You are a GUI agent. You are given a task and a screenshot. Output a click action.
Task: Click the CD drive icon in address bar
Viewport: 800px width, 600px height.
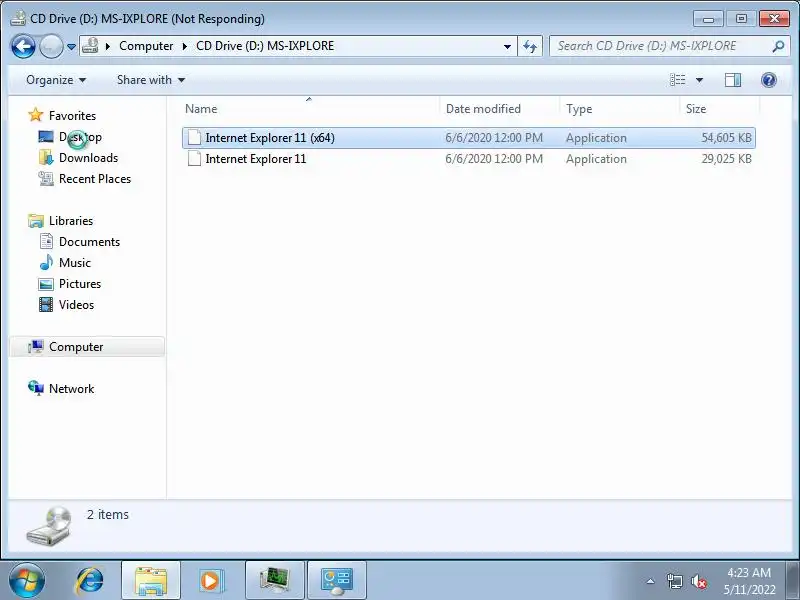pos(90,46)
